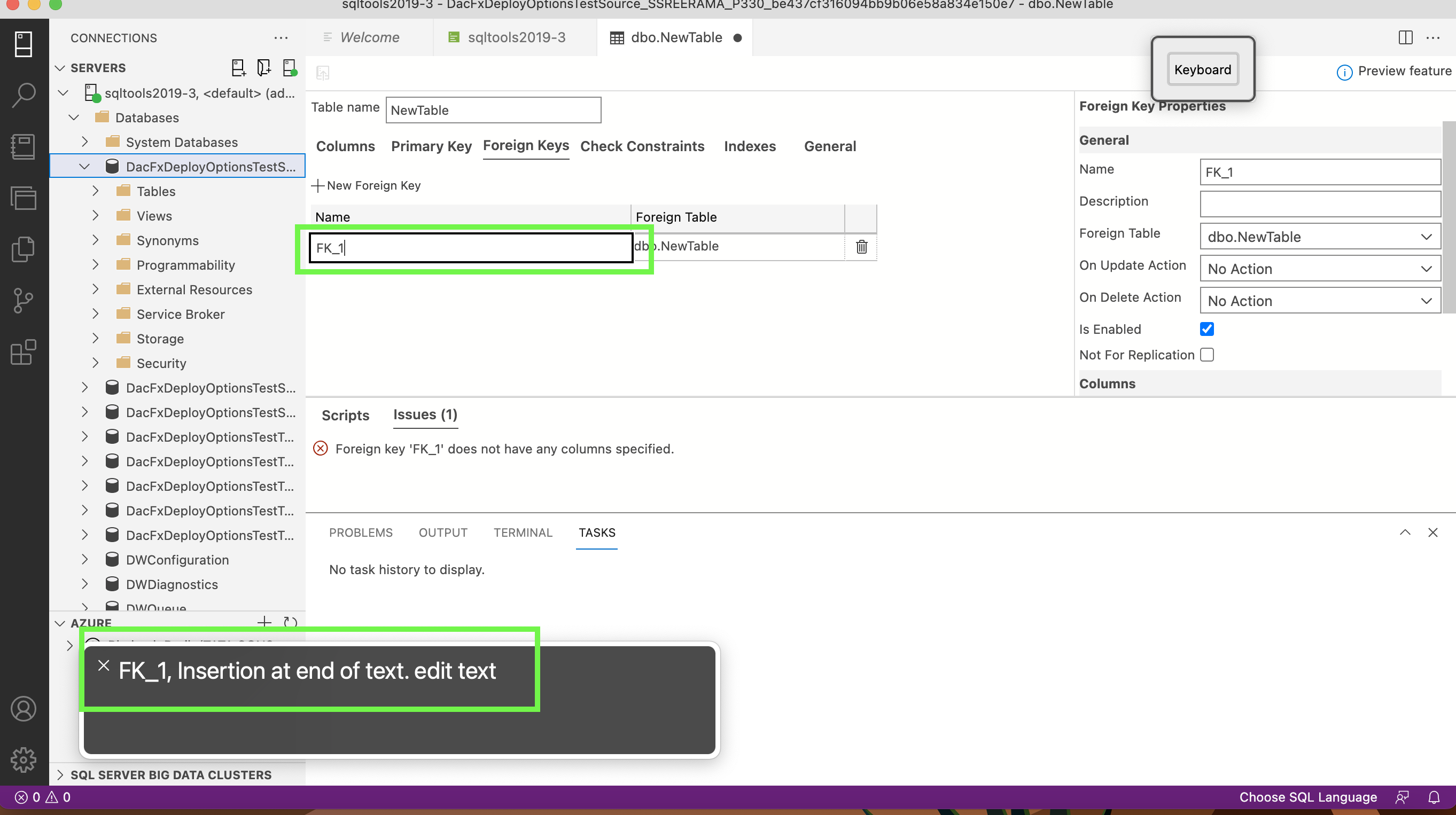Enable Not For Replication
Image resolution: width=1456 pixels, height=815 pixels.
pos(1206,355)
